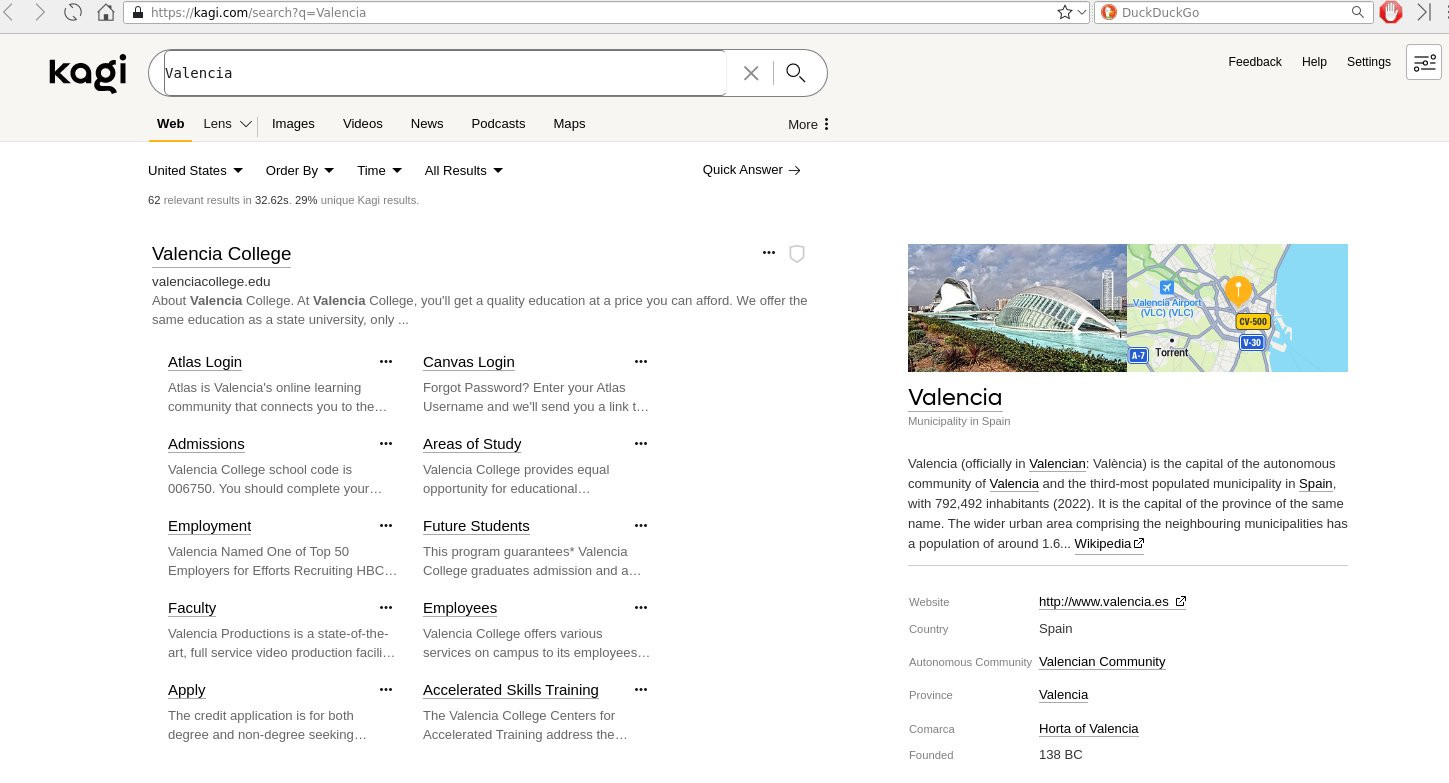
Task: Click the magnifier search button in Kagi
Action: pyautogui.click(x=796, y=72)
